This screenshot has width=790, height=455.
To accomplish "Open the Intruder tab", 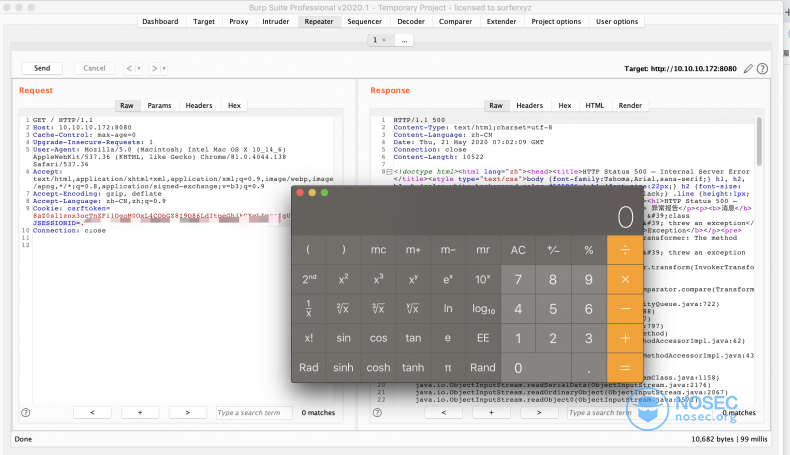I will point(276,22).
